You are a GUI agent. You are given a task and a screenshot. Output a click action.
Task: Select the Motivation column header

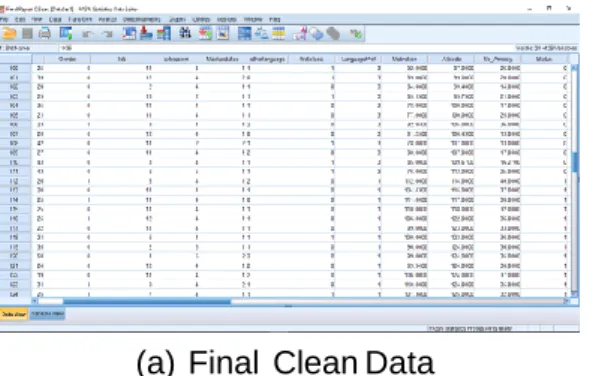click(404, 59)
